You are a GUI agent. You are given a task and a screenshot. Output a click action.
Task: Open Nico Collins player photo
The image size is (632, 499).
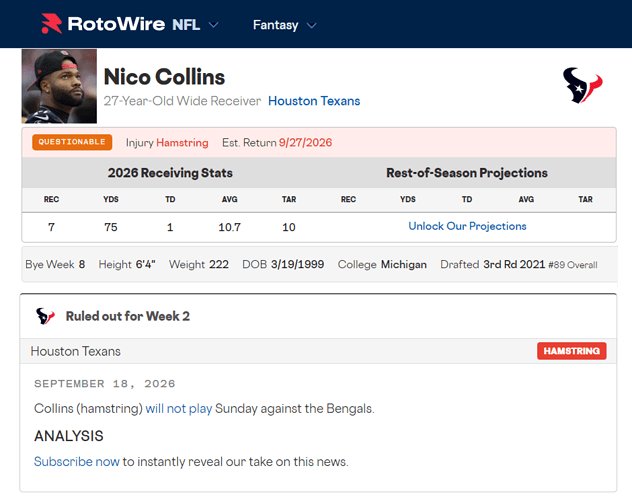pos(59,86)
